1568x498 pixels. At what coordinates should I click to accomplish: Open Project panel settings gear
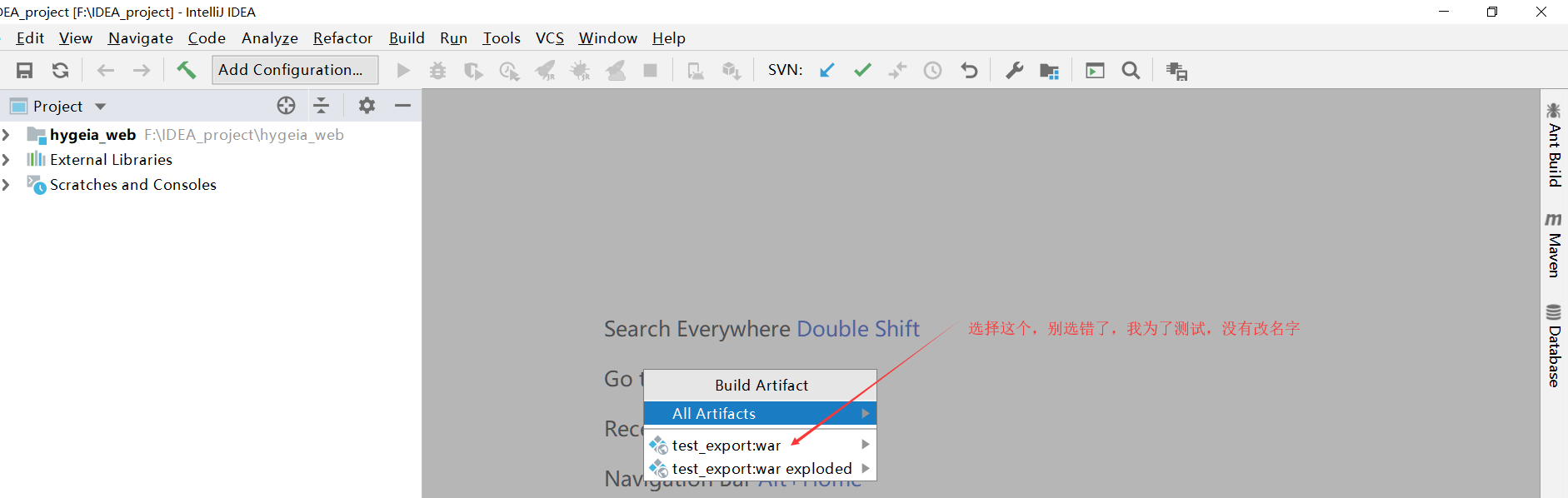click(367, 105)
